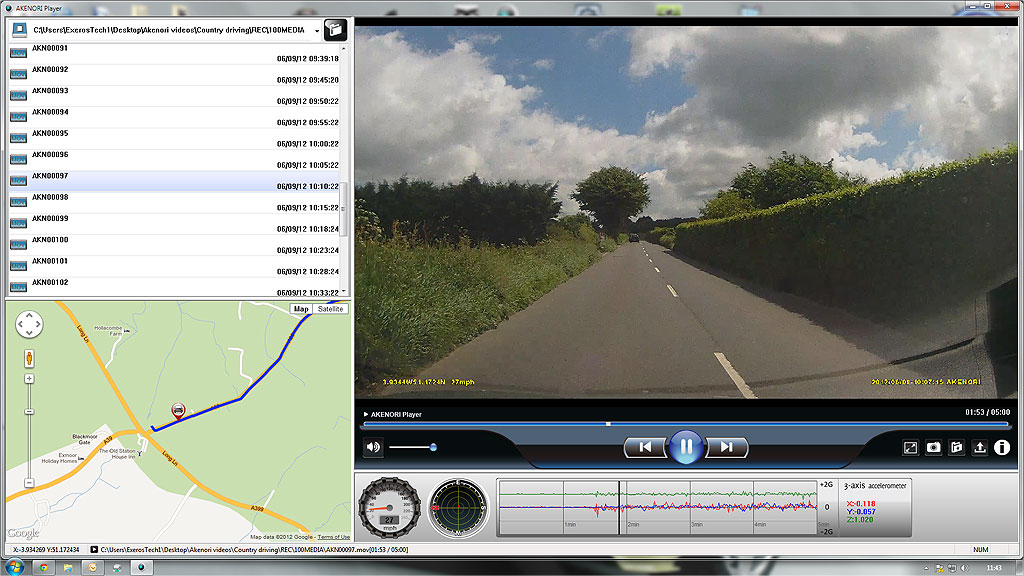Click the export/upload icon

tap(979, 447)
